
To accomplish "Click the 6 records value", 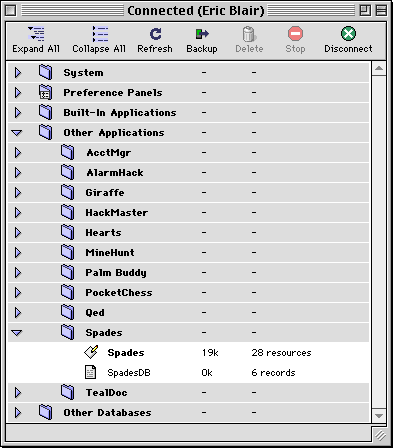I will coord(273,373).
